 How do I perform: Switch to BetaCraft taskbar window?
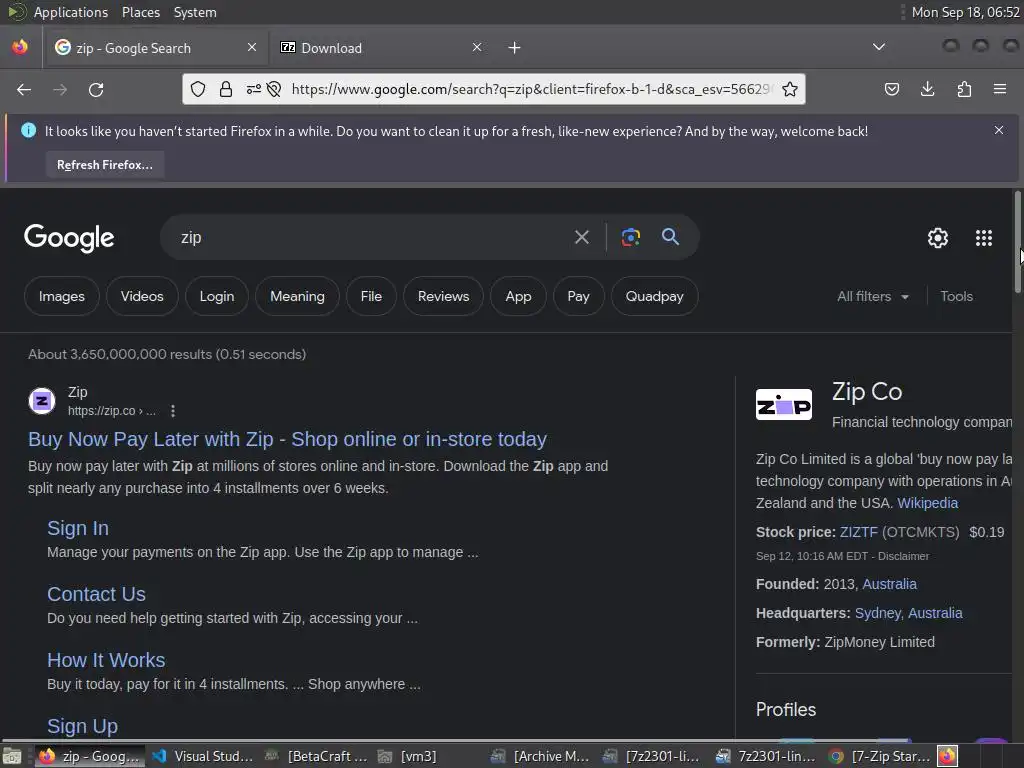(x=317, y=756)
